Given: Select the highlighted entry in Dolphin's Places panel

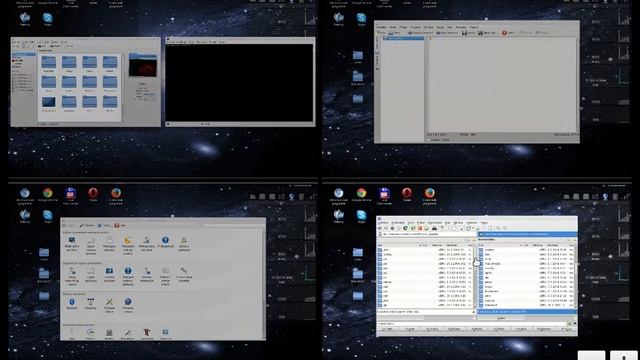Looking at the screenshot, I should click(24, 54).
